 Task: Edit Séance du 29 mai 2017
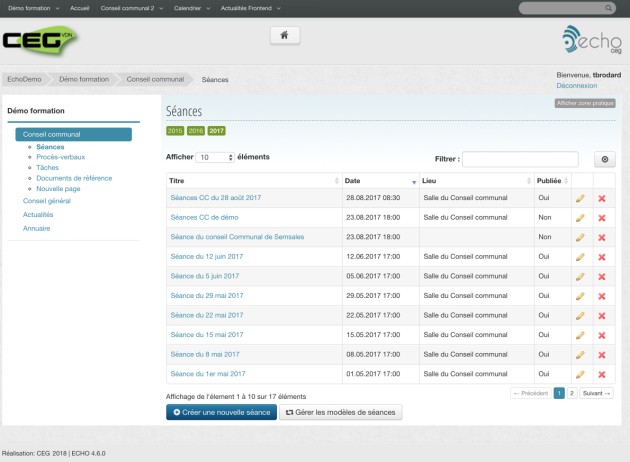[580, 296]
